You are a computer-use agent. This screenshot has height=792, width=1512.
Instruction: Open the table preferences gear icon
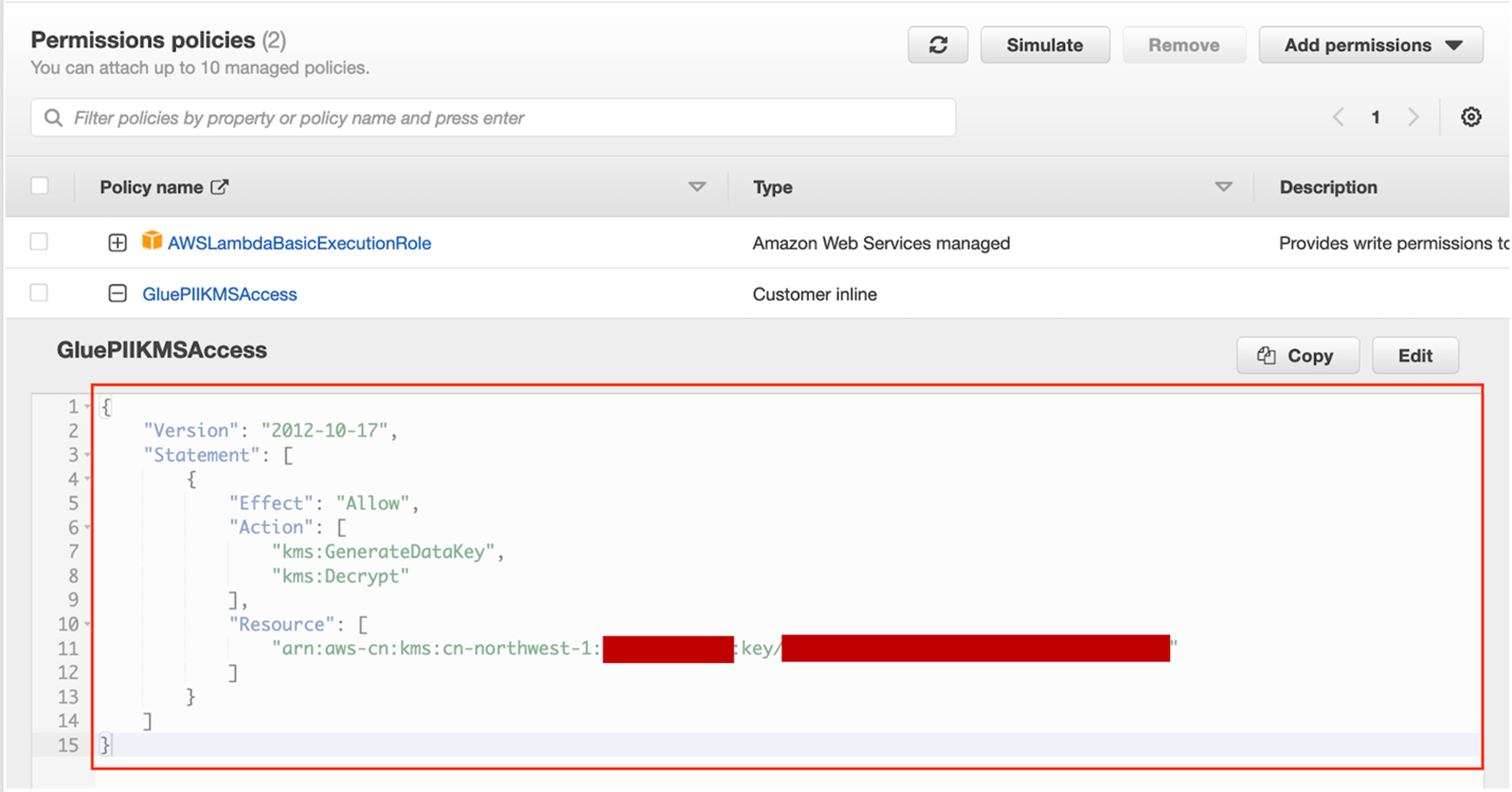point(1470,117)
